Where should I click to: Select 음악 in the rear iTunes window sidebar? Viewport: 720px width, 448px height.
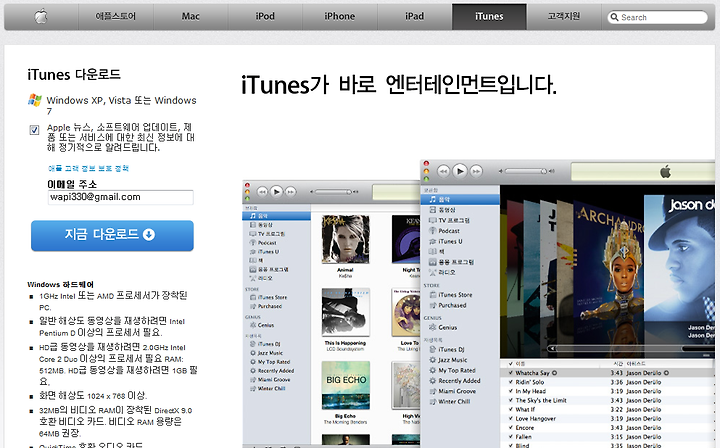(276, 216)
